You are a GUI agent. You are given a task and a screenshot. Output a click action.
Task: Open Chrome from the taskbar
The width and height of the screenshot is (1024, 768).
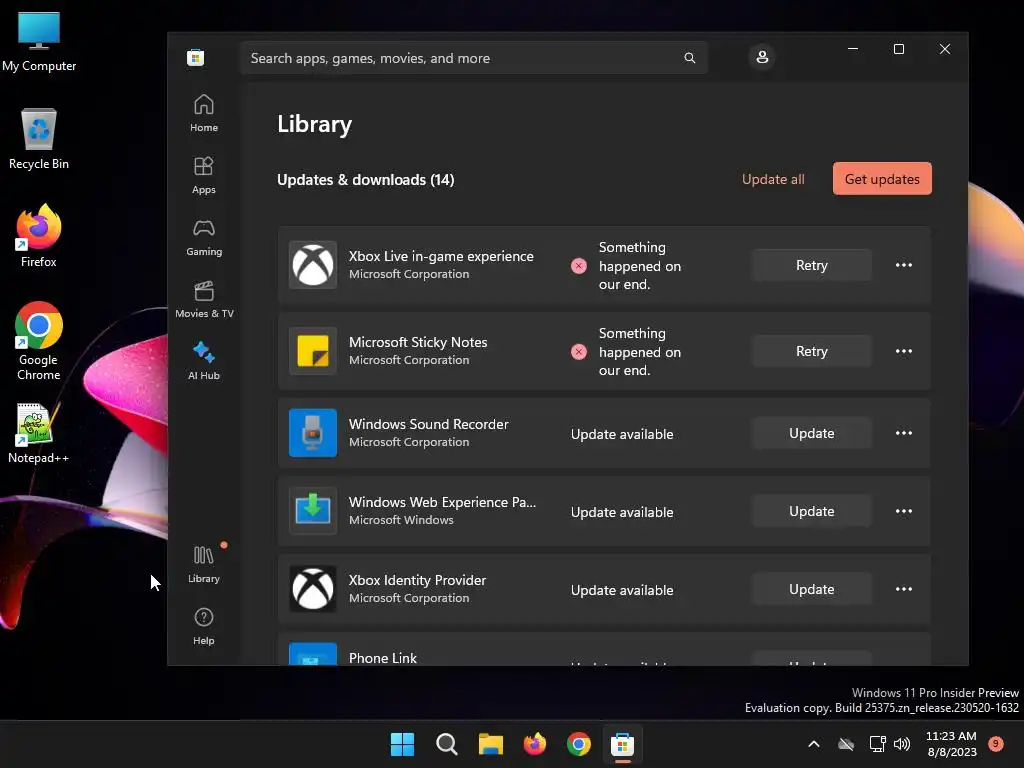[x=579, y=744]
